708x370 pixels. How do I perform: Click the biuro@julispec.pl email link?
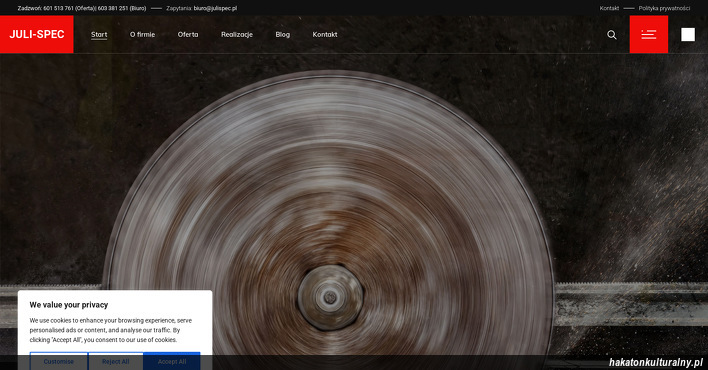point(215,8)
